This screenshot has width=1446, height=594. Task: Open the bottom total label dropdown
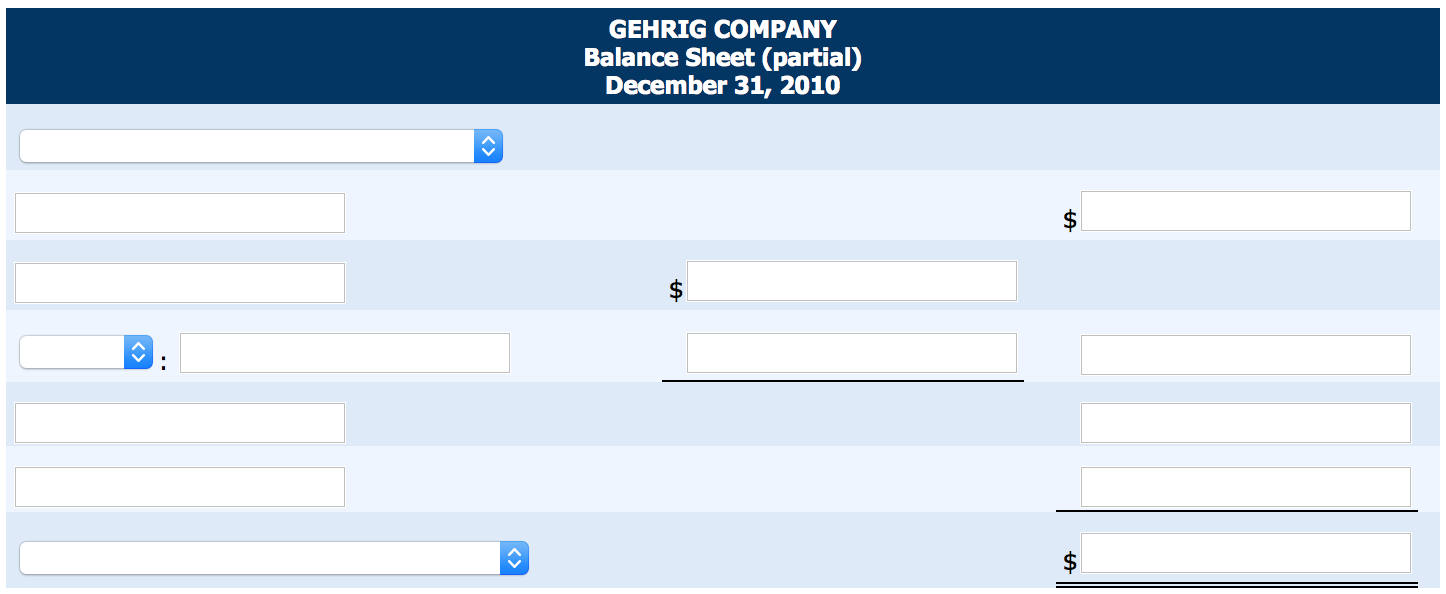click(x=274, y=558)
